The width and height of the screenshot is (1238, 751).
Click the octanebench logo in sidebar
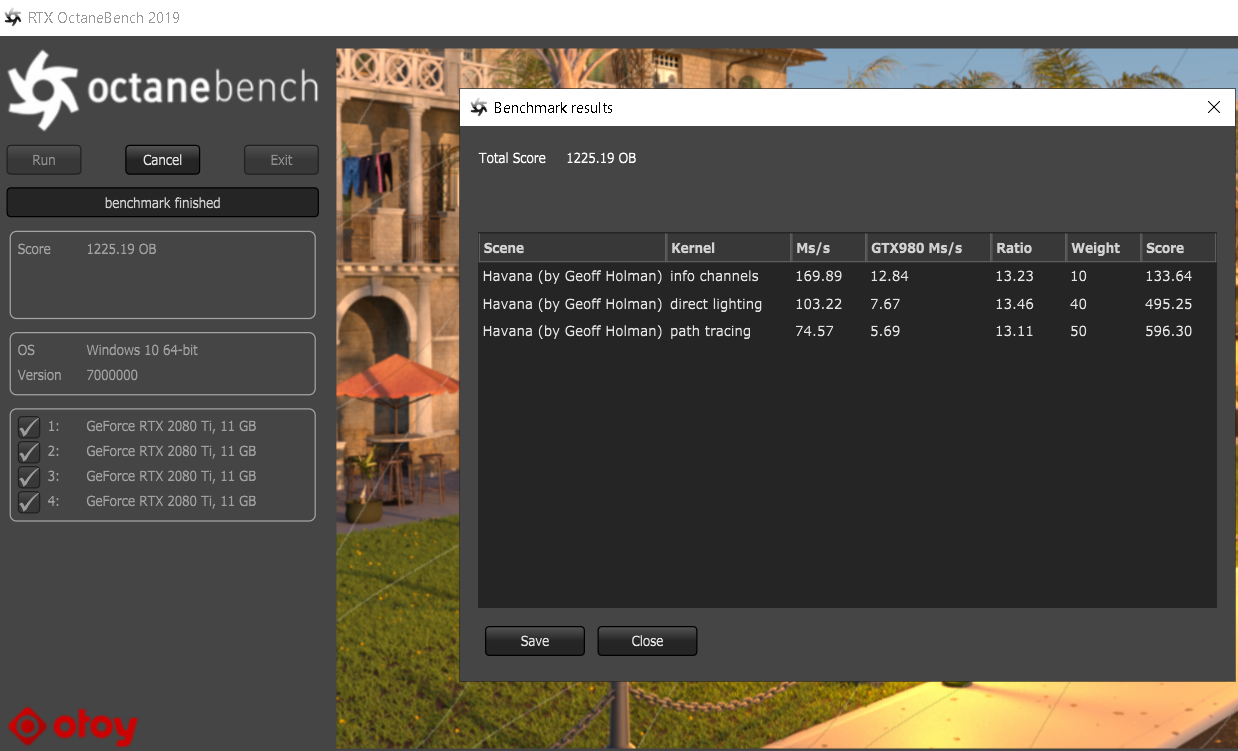point(162,90)
